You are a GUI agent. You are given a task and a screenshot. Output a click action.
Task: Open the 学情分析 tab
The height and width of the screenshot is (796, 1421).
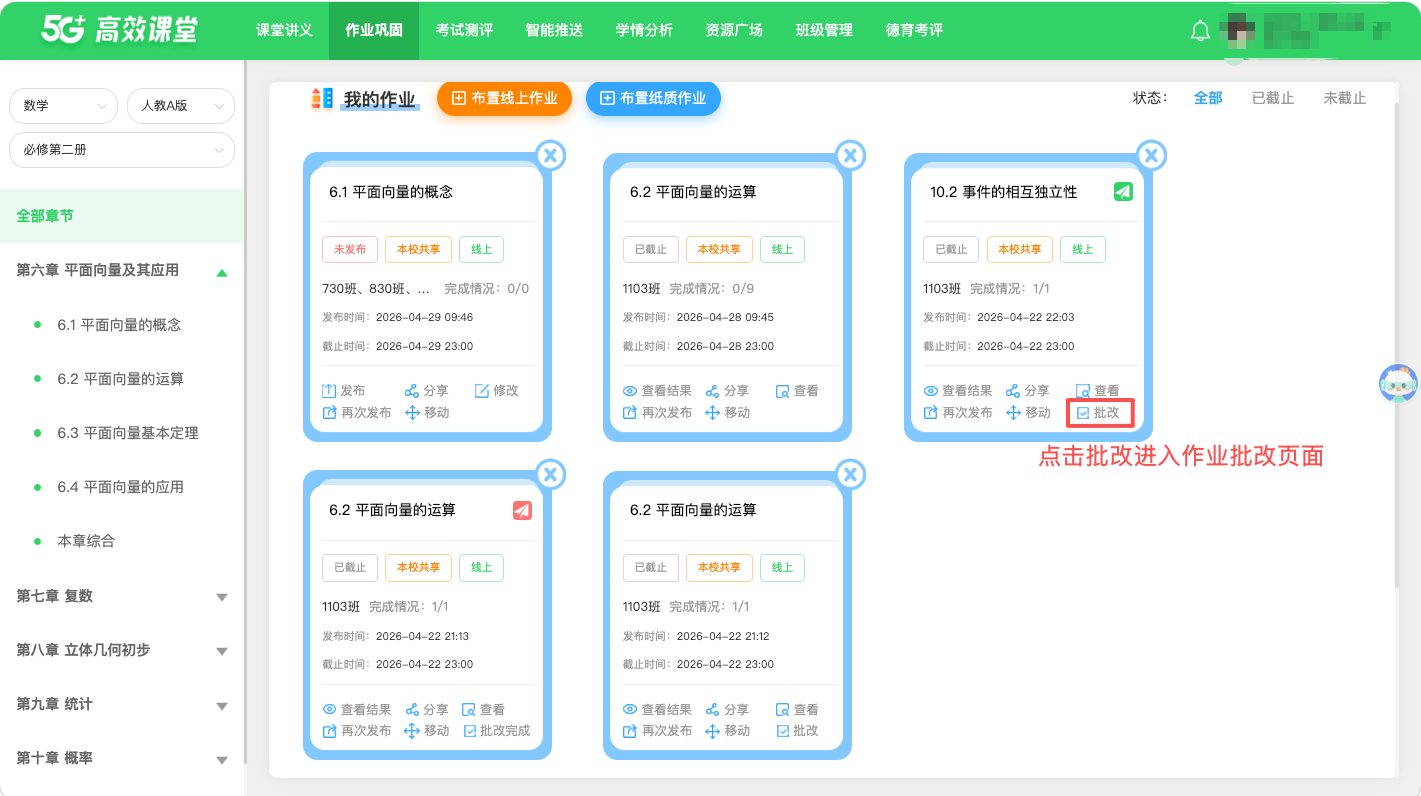644,30
